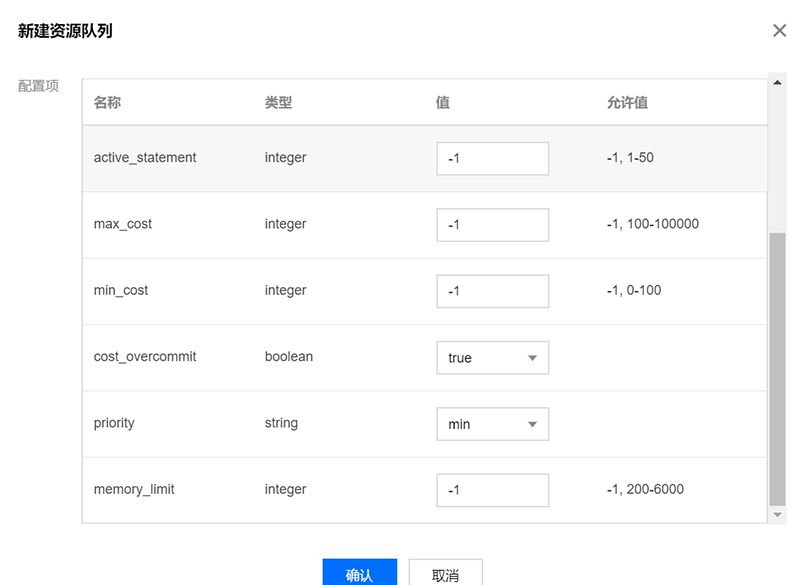
Task: Open the priority min dropdown
Action: pyautogui.click(x=493, y=424)
